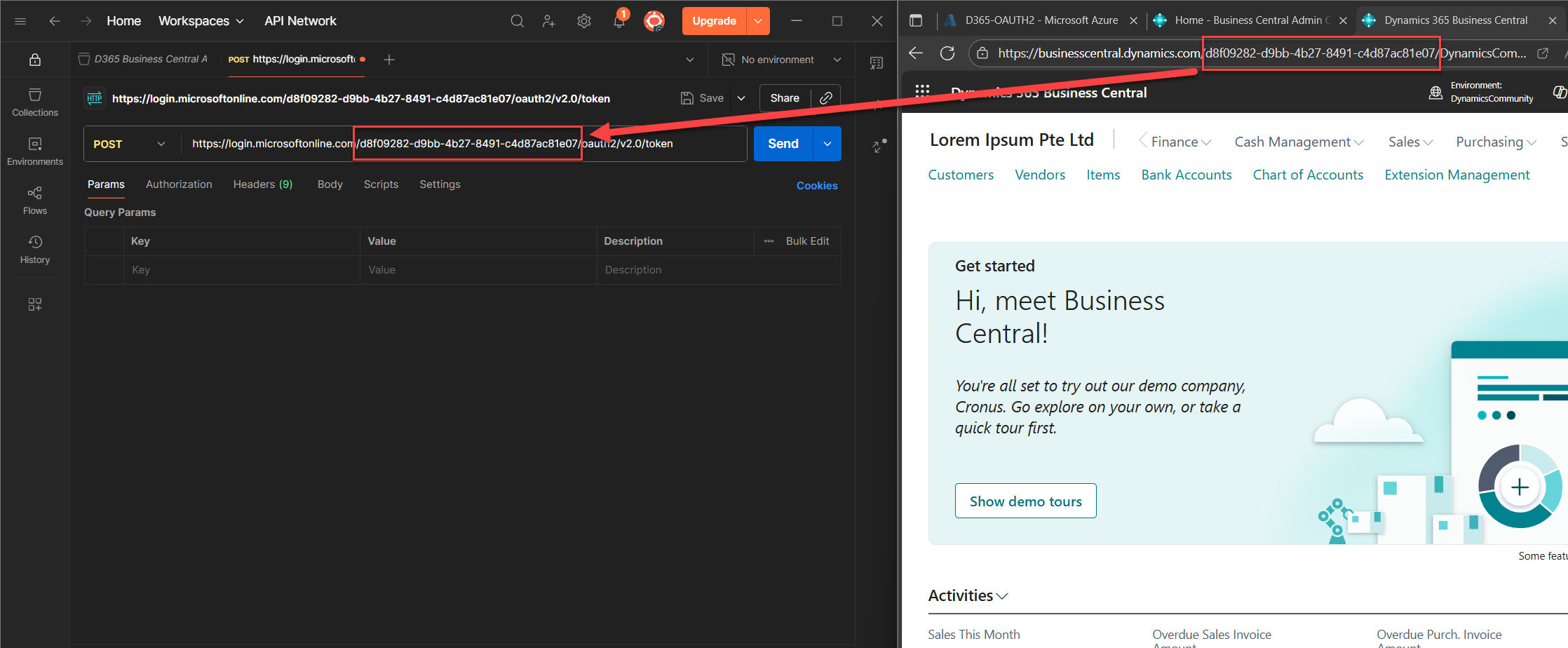This screenshot has width=1568, height=648.
Task: Click the Postman request URL field
Action: tap(464, 144)
